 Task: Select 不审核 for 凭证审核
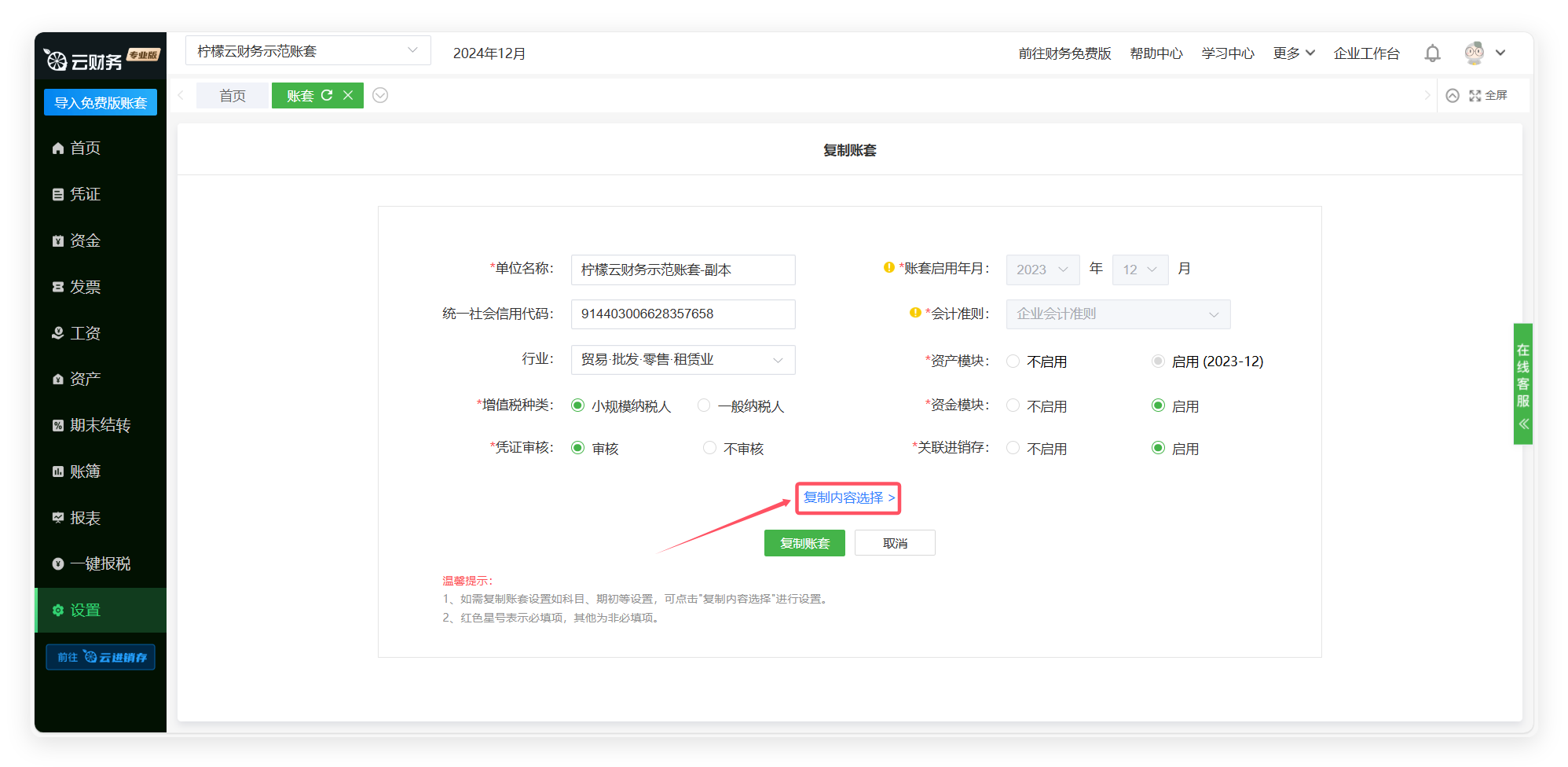(x=709, y=448)
